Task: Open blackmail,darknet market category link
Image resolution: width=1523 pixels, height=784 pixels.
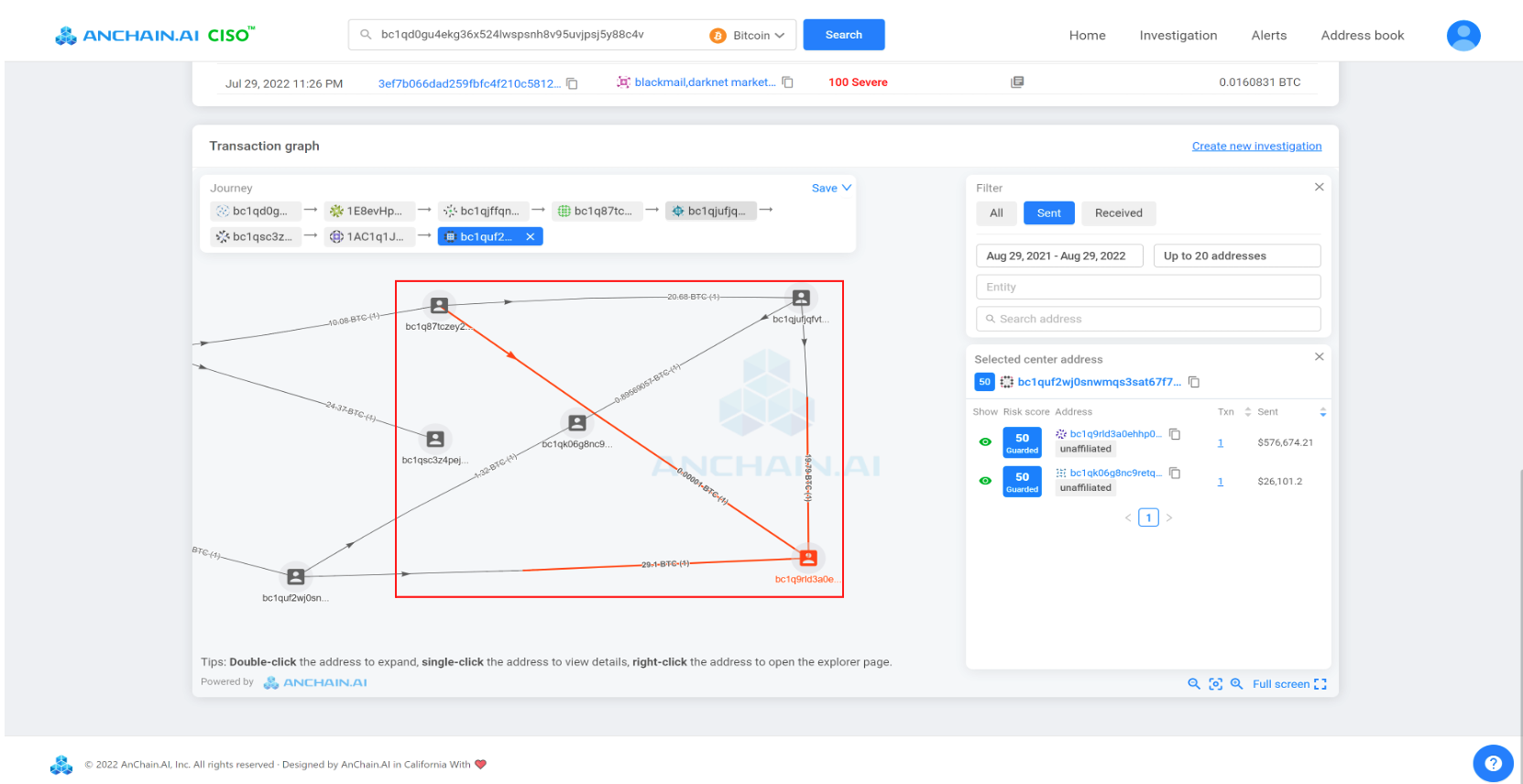Action: tap(705, 82)
